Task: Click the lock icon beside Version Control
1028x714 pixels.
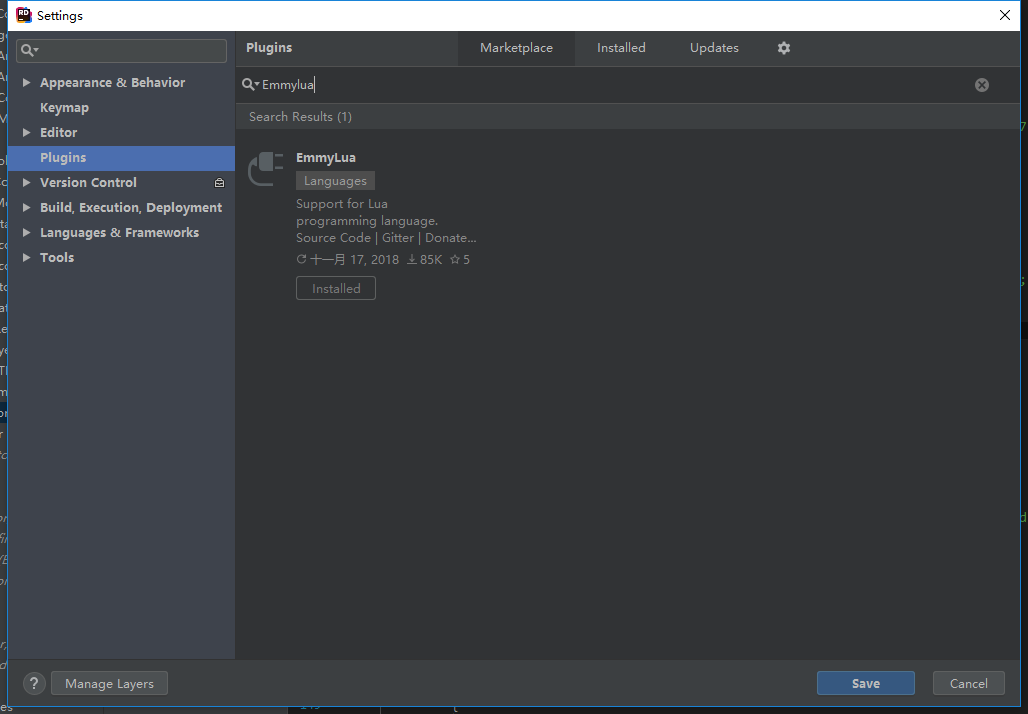Action: click(219, 182)
